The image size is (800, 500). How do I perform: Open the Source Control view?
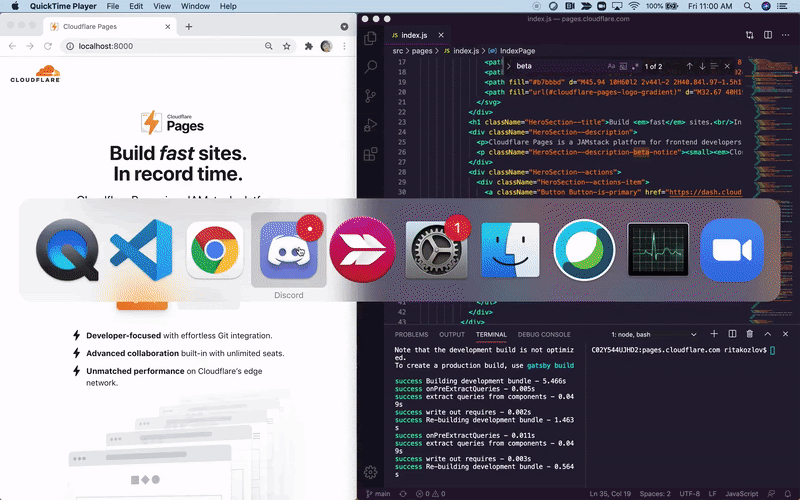pos(370,96)
